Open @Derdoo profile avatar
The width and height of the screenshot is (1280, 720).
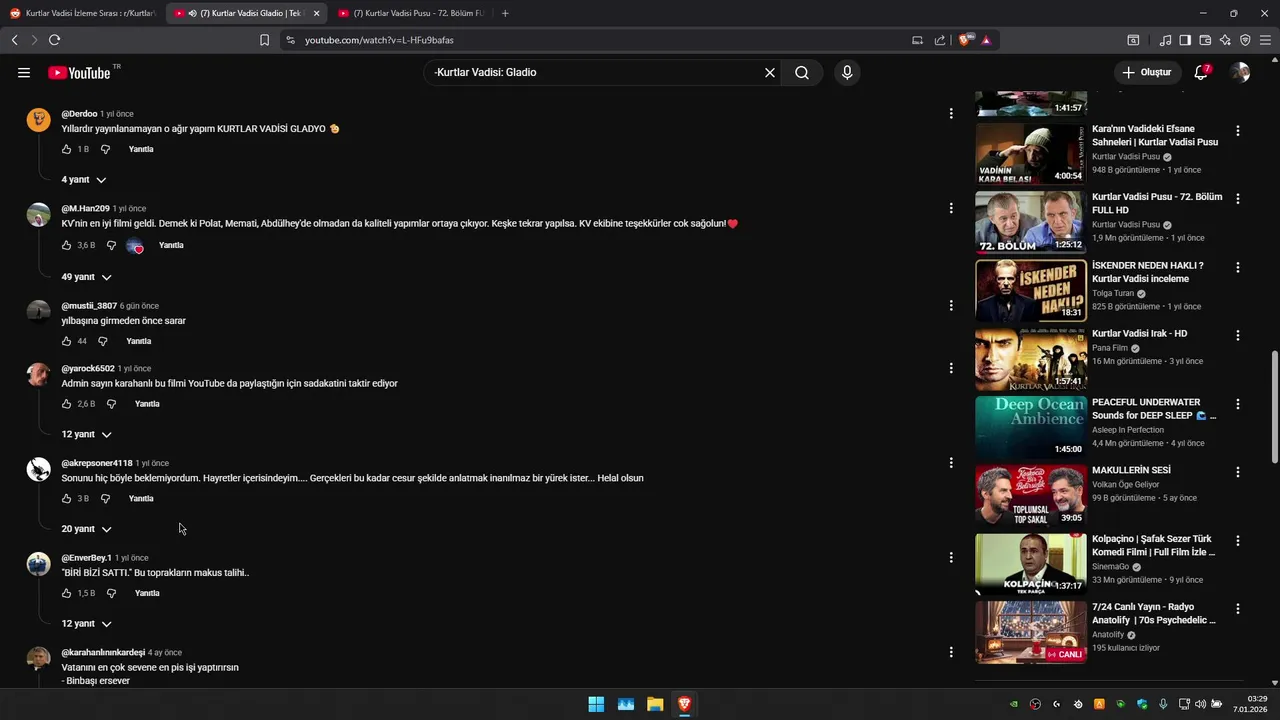(x=38, y=120)
